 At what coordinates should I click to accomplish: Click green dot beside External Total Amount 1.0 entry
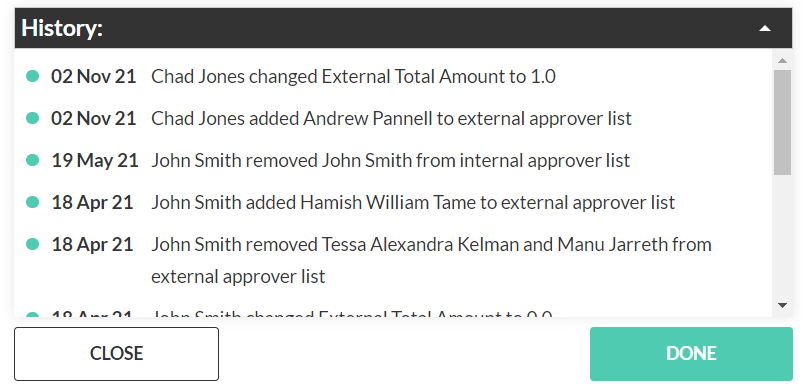[33, 76]
